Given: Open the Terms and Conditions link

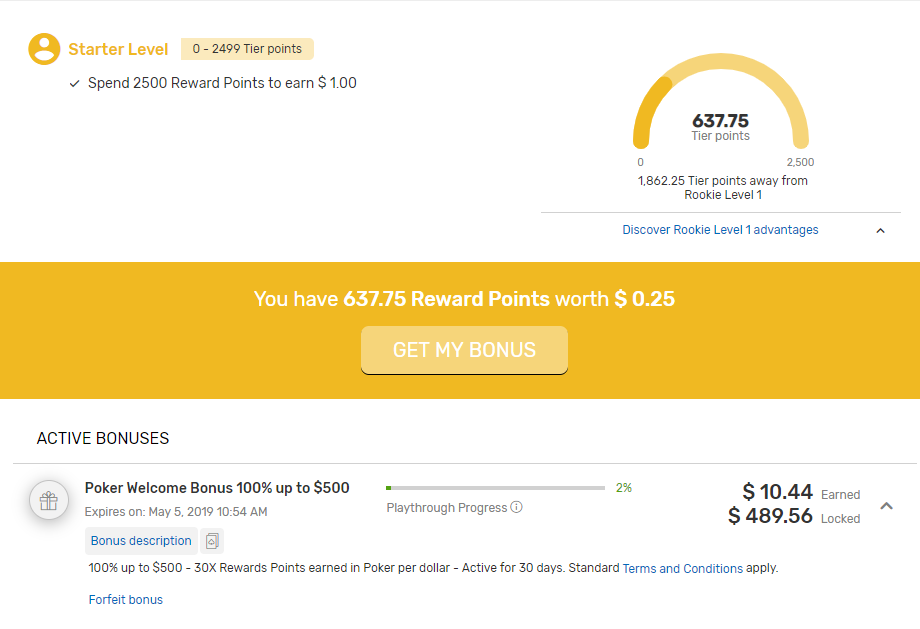Looking at the screenshot, I should 682,568.
